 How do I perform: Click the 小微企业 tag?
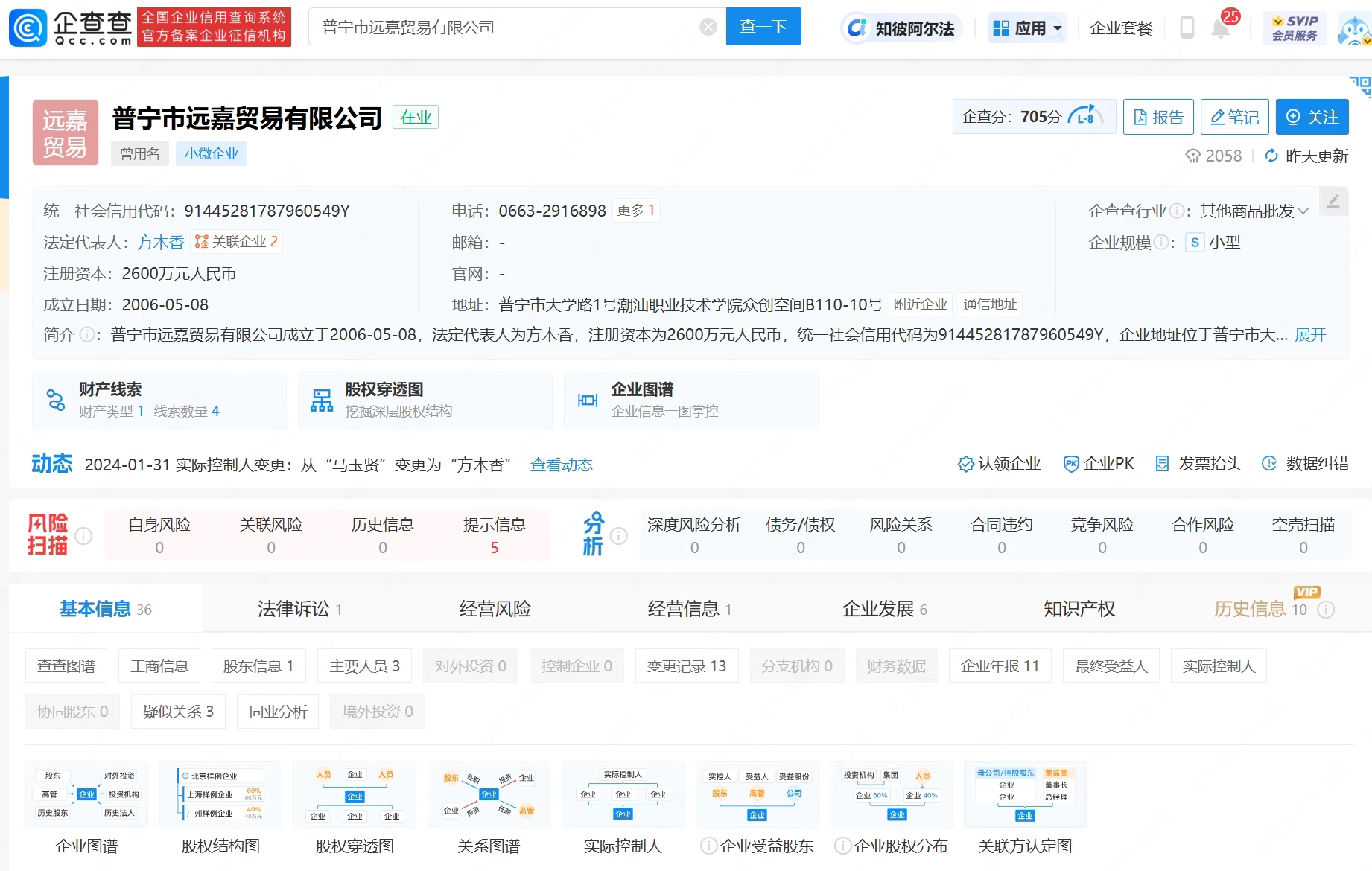(212, 154)
